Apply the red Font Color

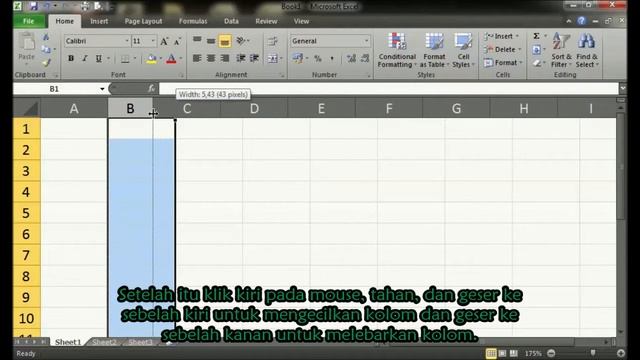[171, 59]
